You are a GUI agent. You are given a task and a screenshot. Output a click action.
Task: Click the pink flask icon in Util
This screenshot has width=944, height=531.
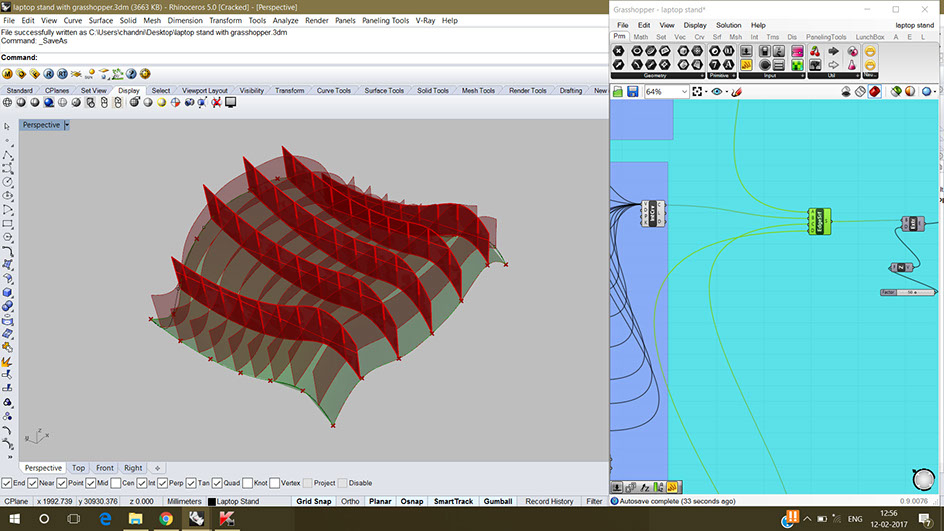pyautogui.click(x=852, y=64)
